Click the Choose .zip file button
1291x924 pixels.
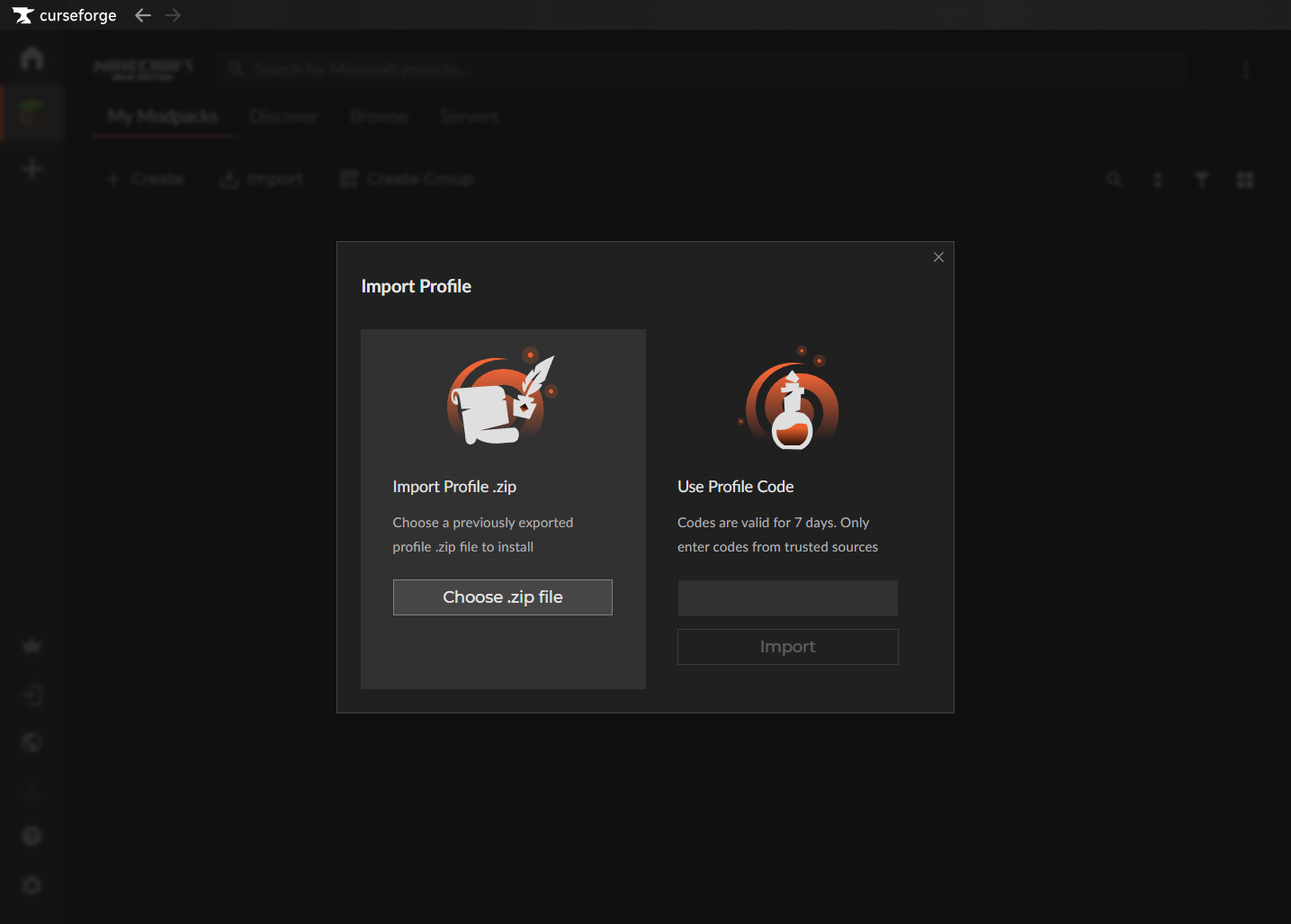502,597
